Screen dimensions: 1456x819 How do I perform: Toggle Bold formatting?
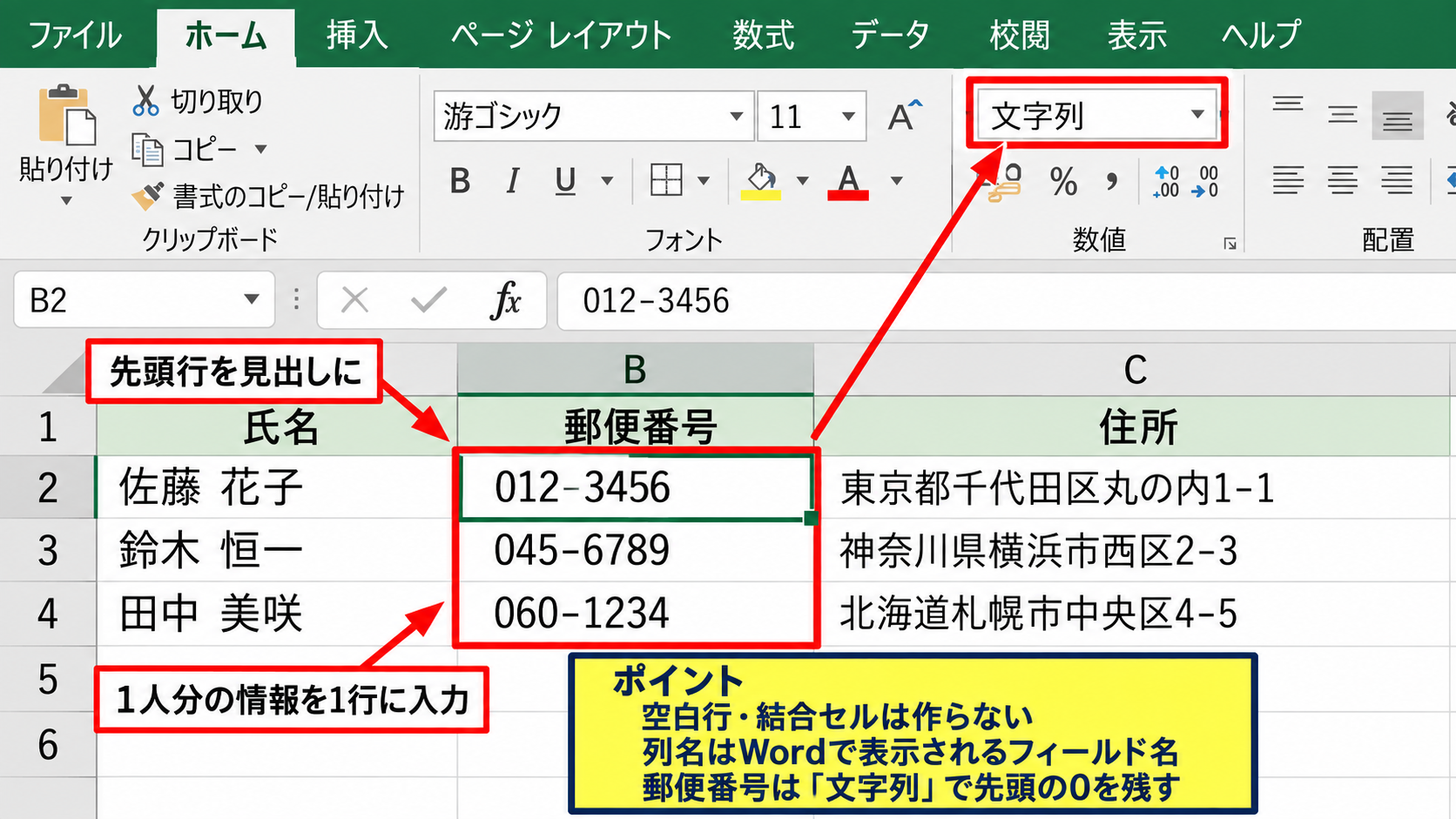click(460, 181)
